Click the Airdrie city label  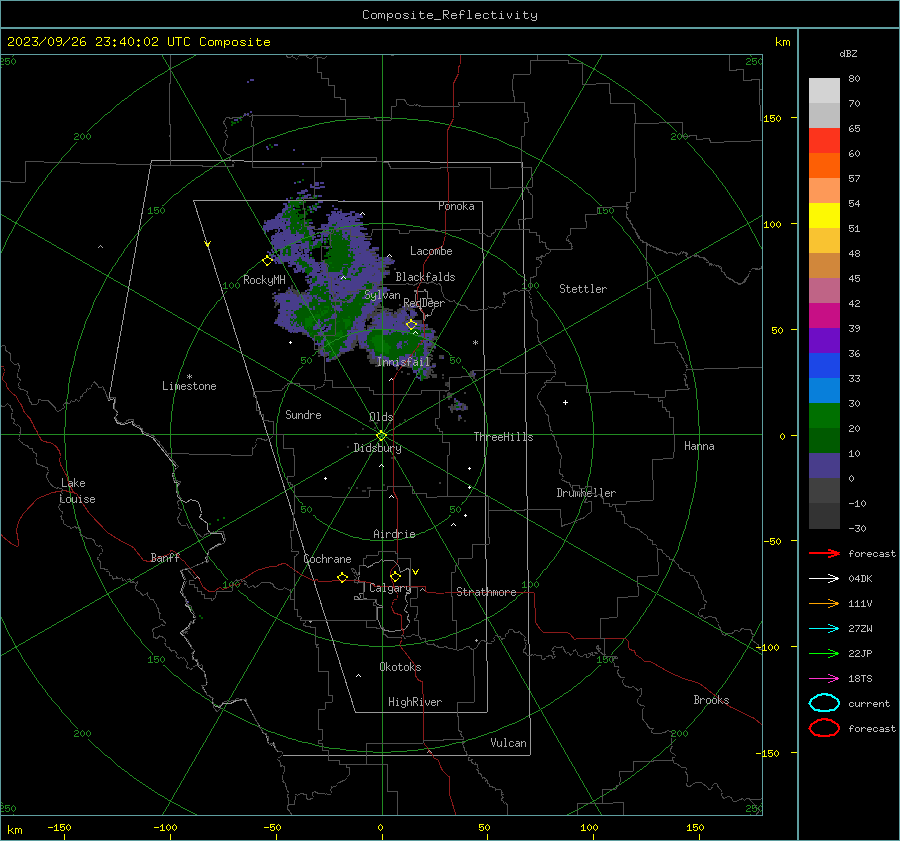coord(394,534)
